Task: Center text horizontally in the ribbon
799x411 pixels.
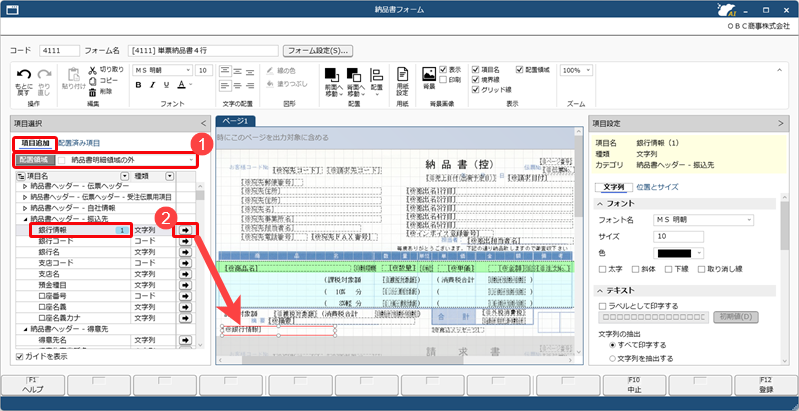Action: click(x=237, y=85)
